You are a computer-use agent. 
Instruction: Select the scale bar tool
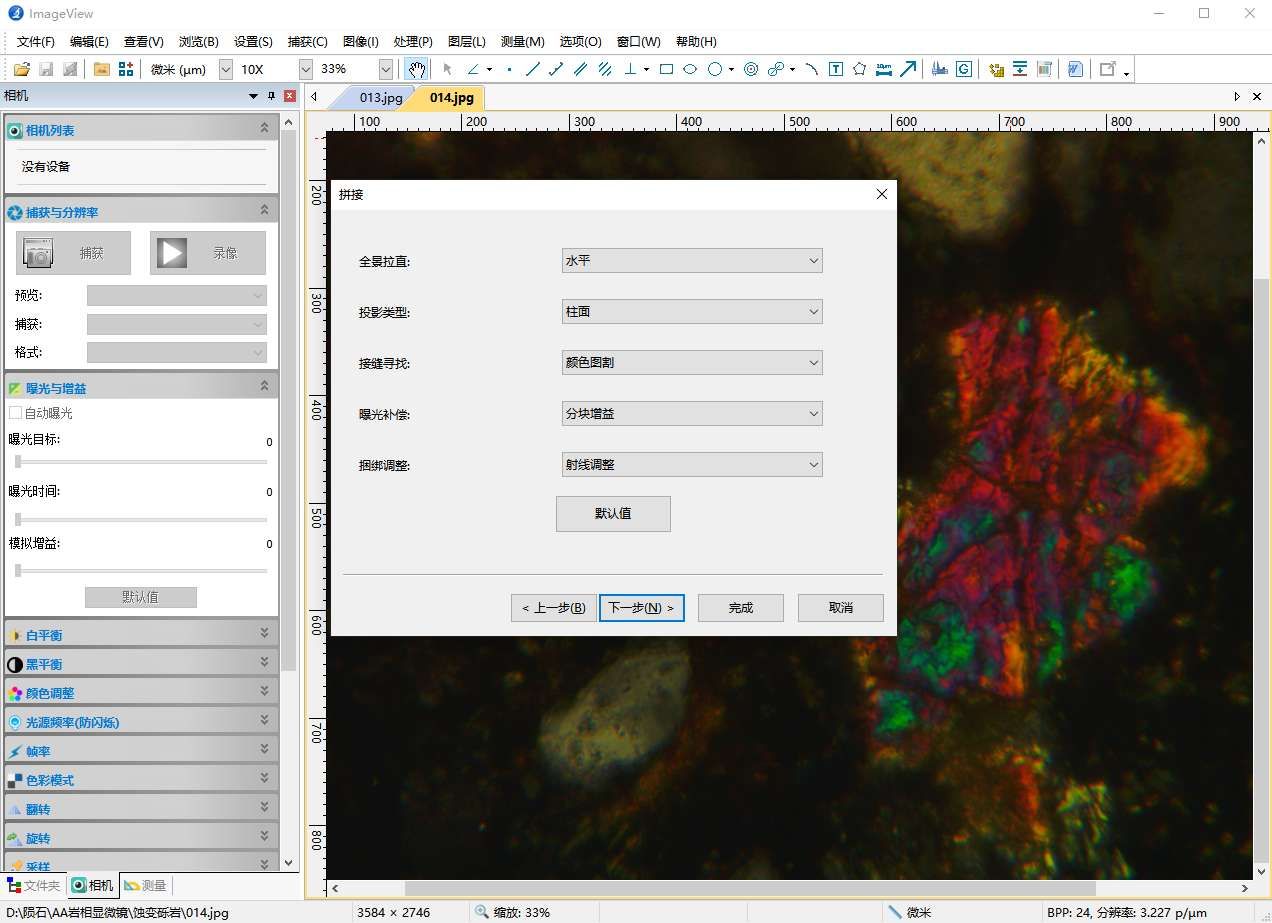(x=884, y=69)
